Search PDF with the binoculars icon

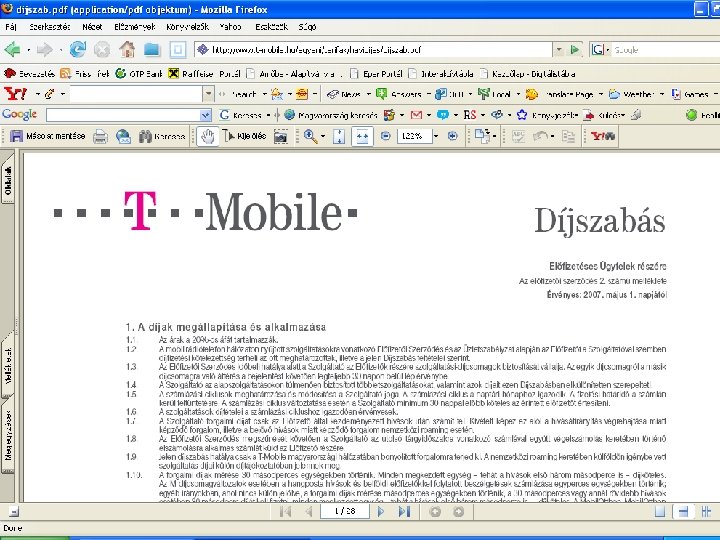coord(145,136)
